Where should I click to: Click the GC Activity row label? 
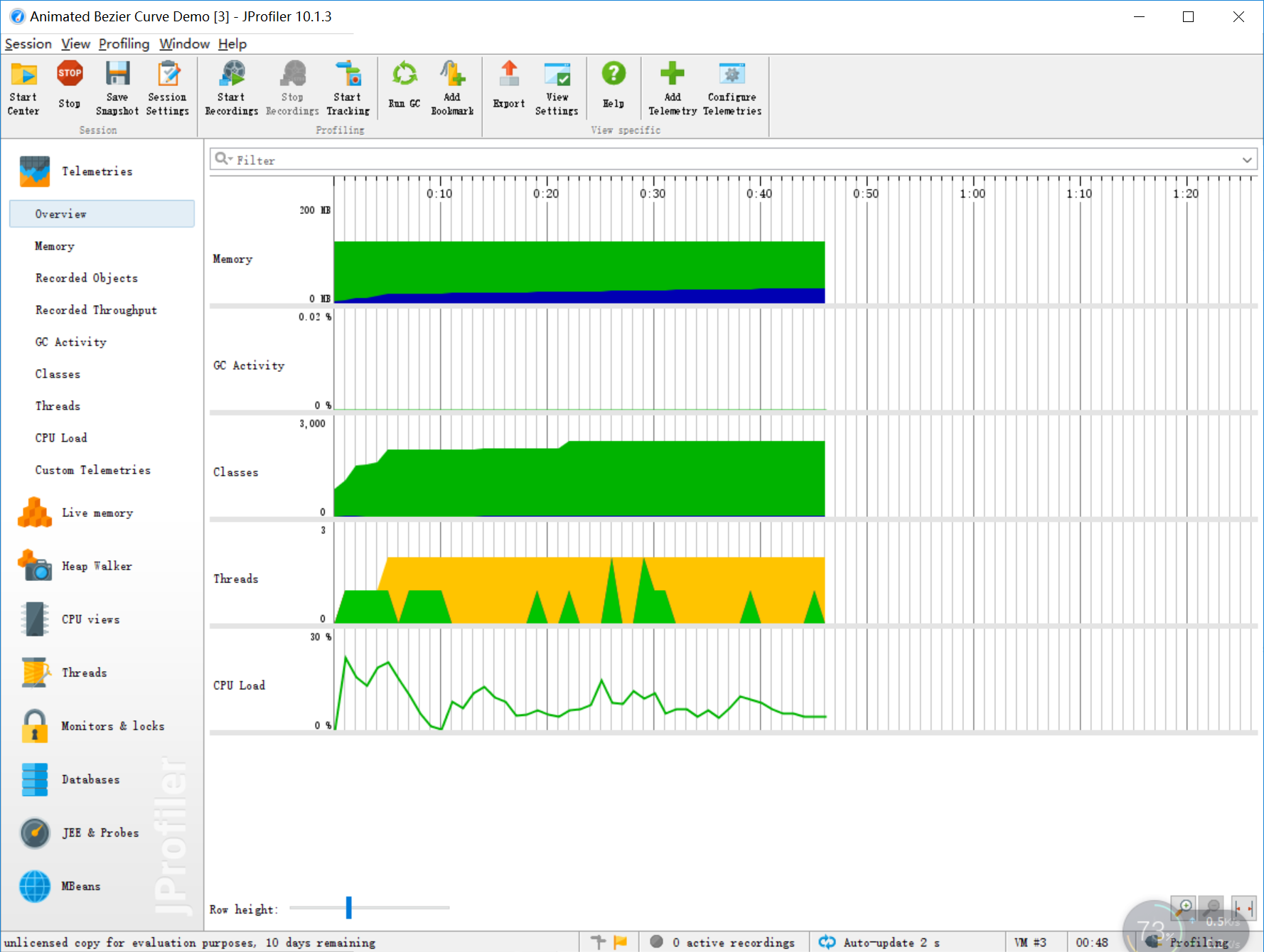coord(249,365)
